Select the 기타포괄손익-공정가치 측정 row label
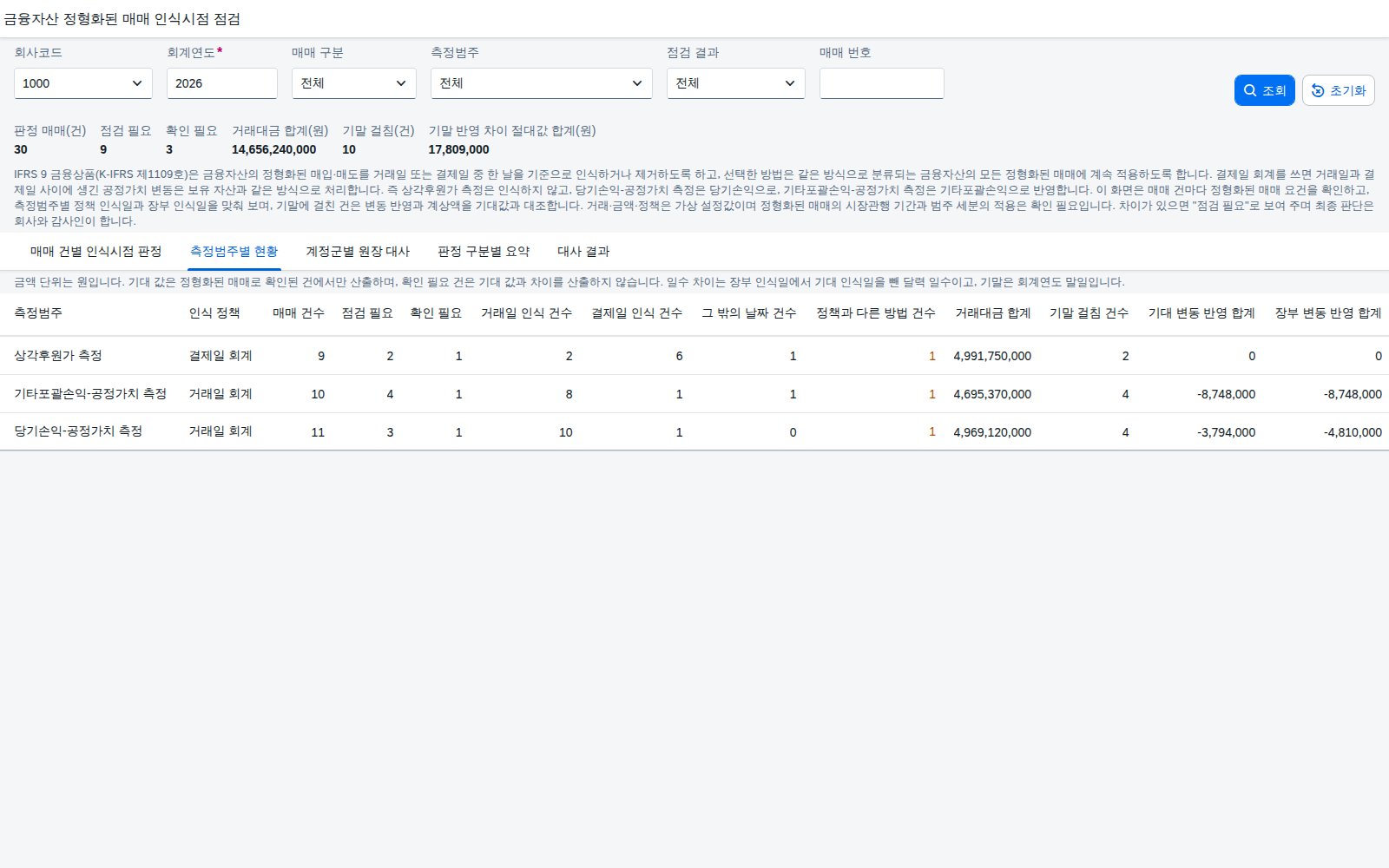This screenshot has height=868, width=1389. click(x=90, y=394)
